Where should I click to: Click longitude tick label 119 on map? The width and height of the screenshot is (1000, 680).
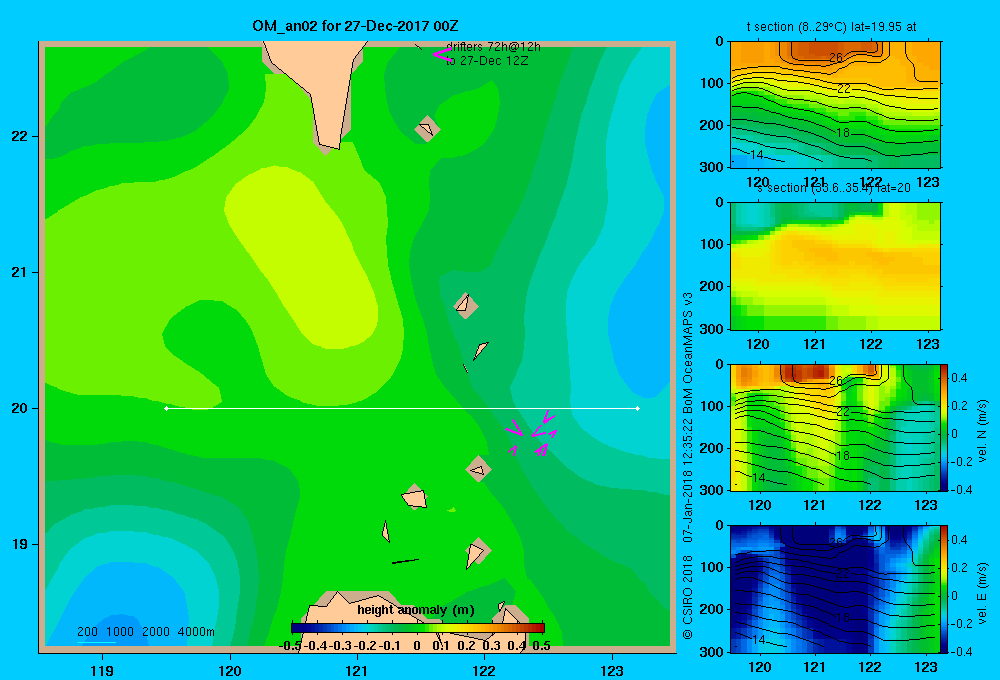coord(102,670)
